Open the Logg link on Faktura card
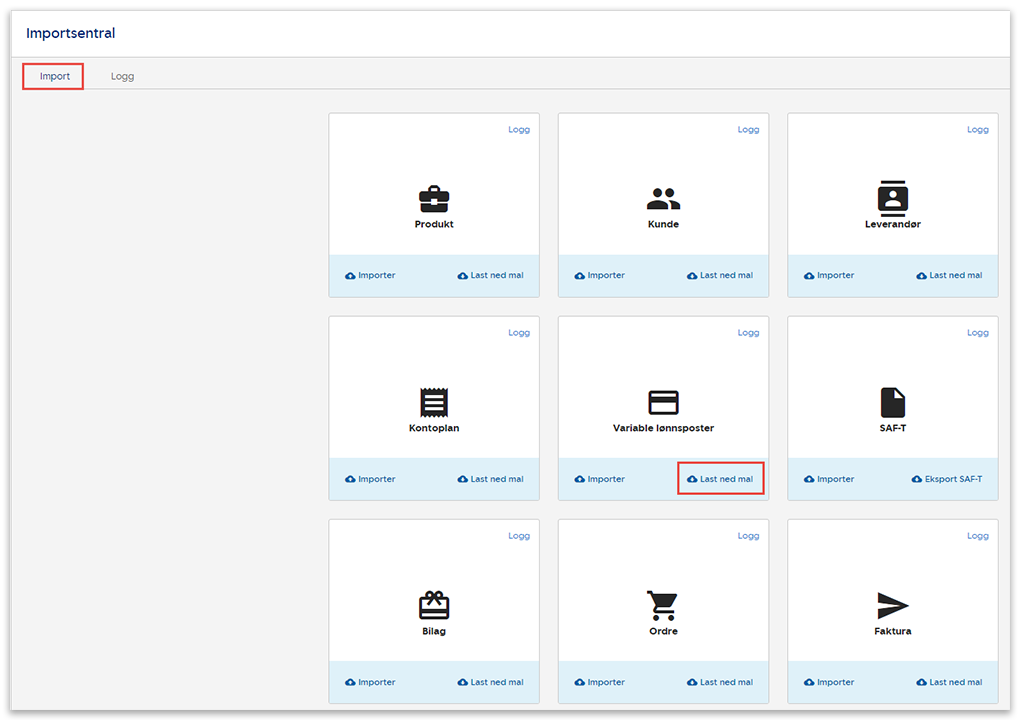Image resolution: width=1020 pixels, height=720 pixels. tap(977, 536)
